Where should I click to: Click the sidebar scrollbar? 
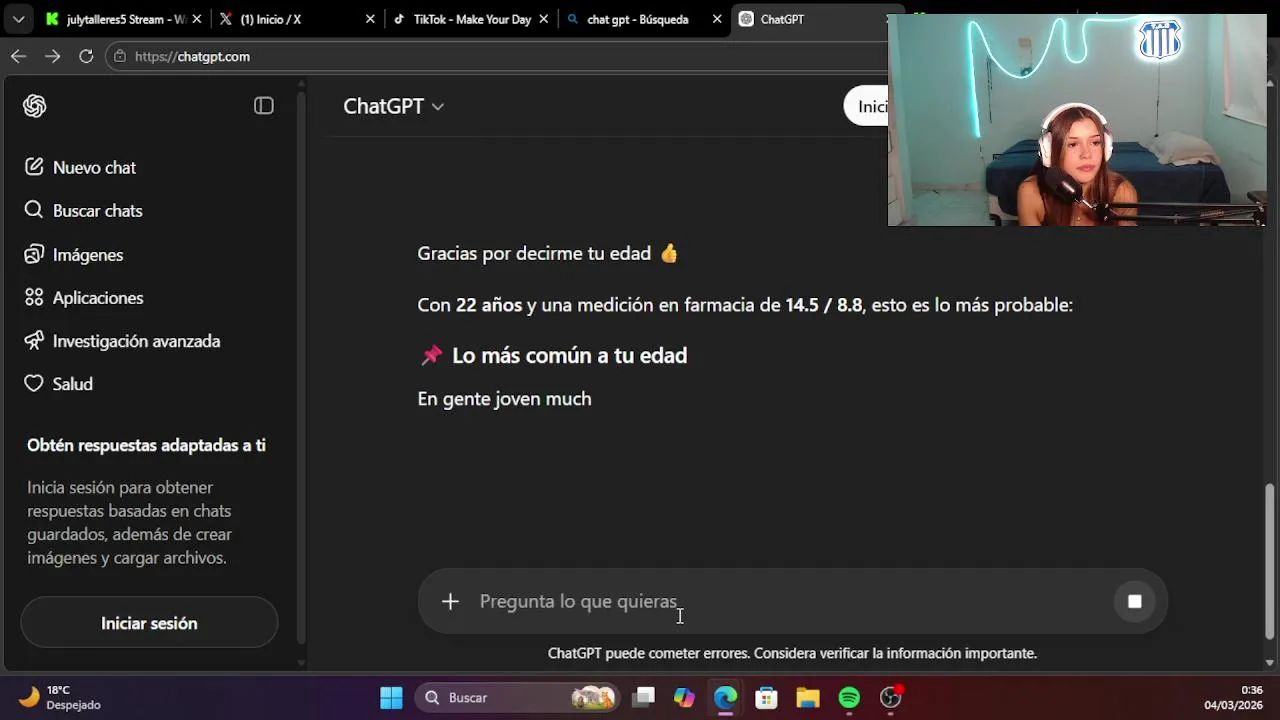click(x=301, y=370)
